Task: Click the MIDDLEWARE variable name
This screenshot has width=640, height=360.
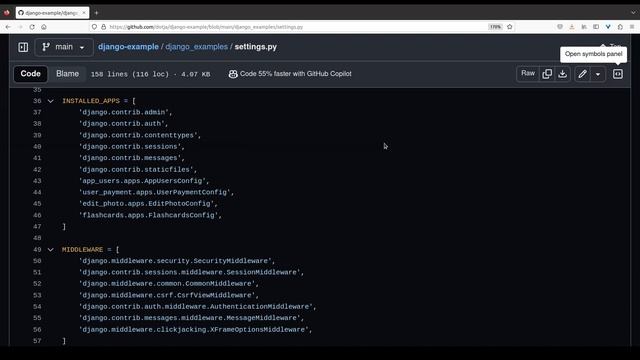Action: coord(82,249)
